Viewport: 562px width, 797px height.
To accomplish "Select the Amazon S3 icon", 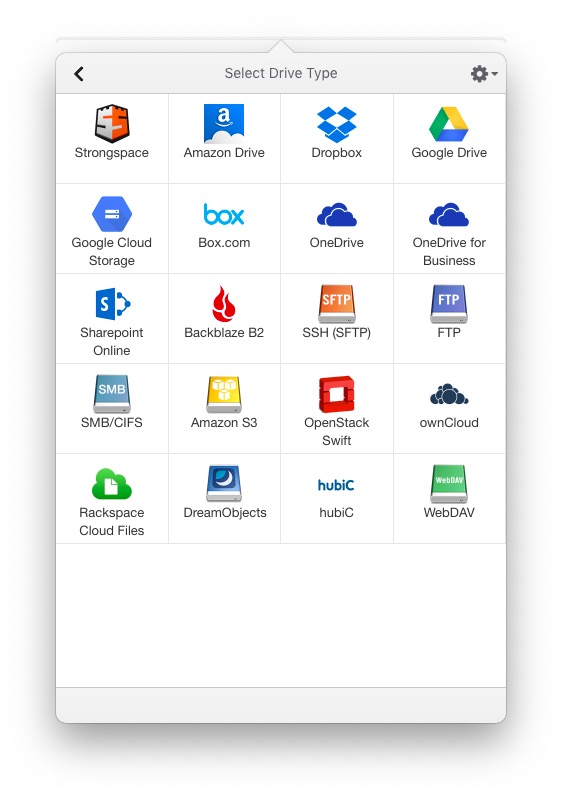I will point(224,394).
